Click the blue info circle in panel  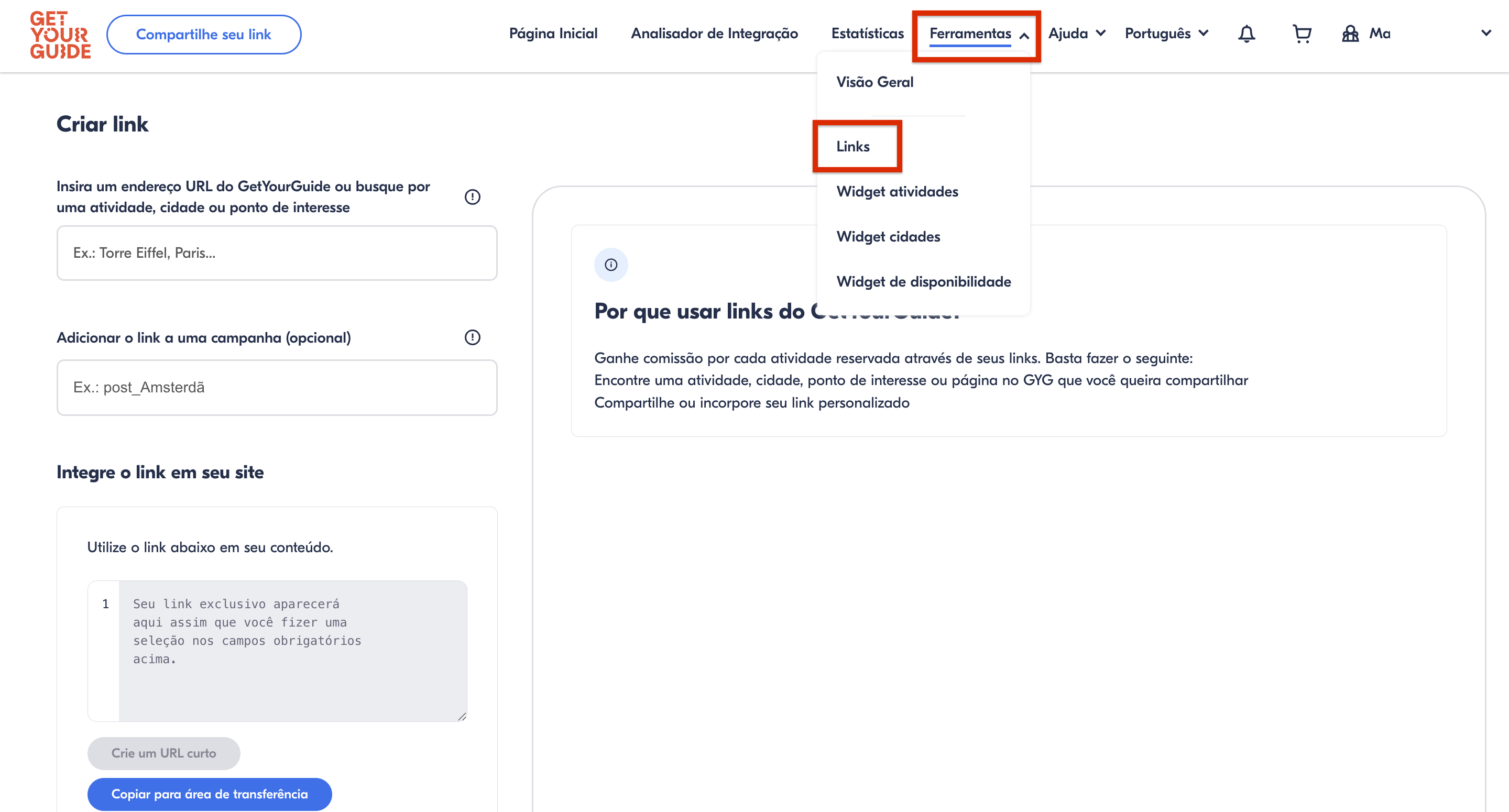[611, 265]
